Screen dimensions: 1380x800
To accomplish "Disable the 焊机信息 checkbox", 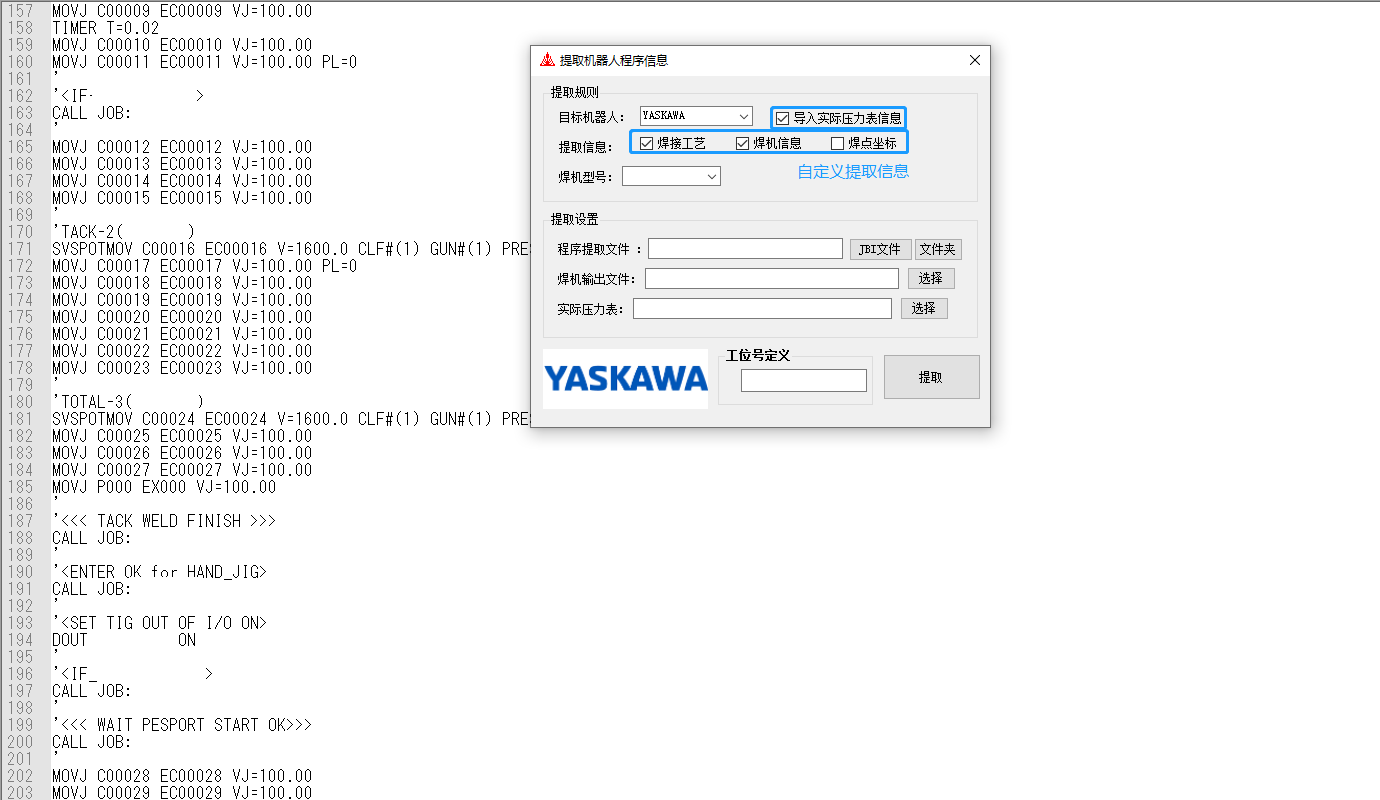I will tap(741, 142).
